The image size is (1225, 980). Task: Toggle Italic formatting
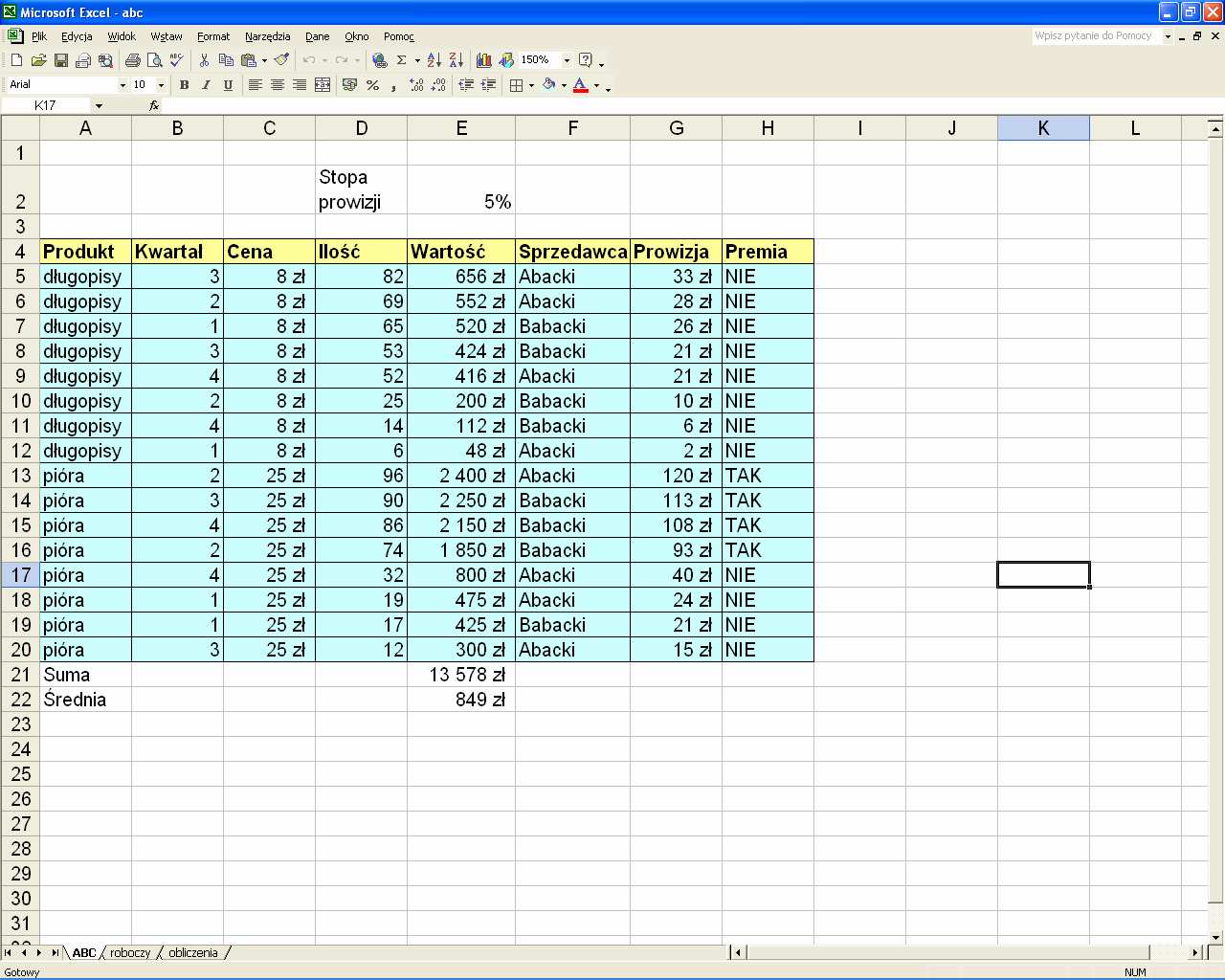click(x=206, y=85)
